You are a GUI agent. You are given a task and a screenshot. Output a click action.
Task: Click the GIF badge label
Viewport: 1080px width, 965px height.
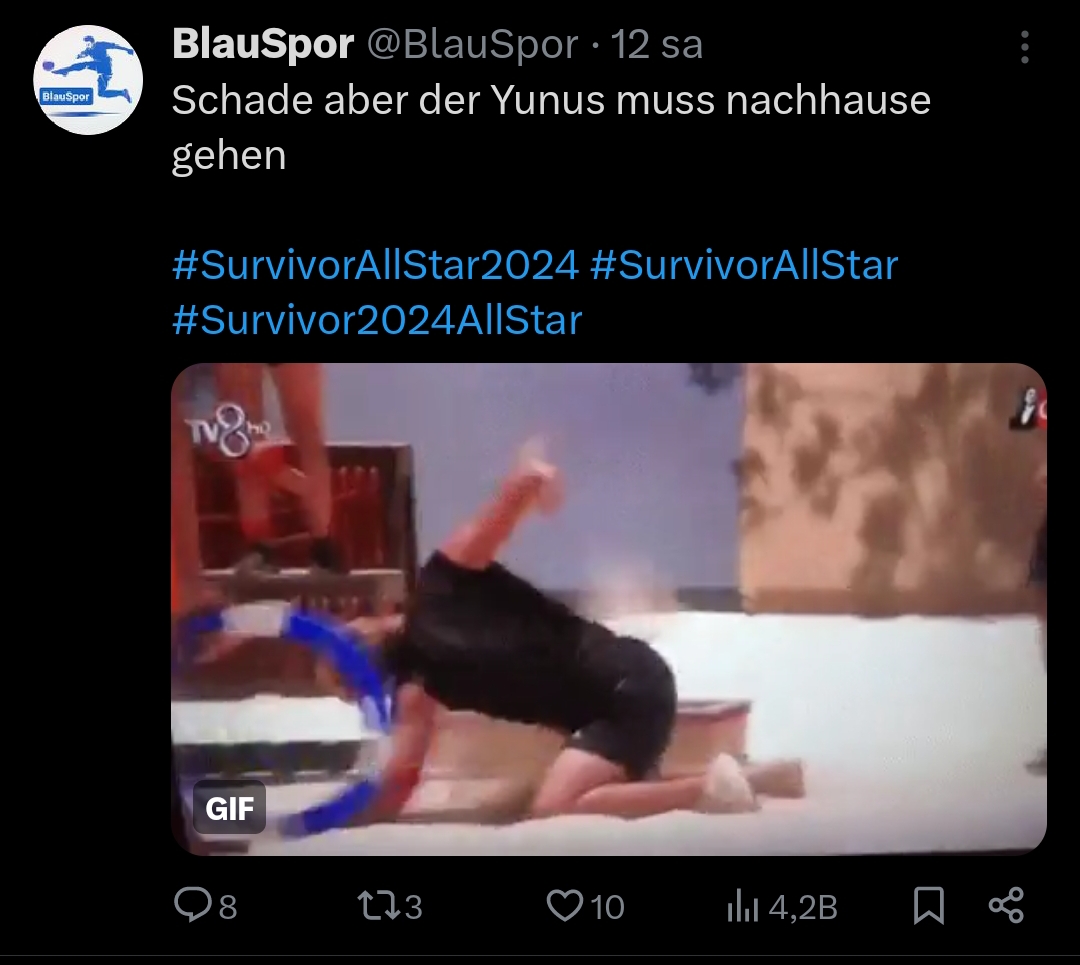[x=229, y=808]
